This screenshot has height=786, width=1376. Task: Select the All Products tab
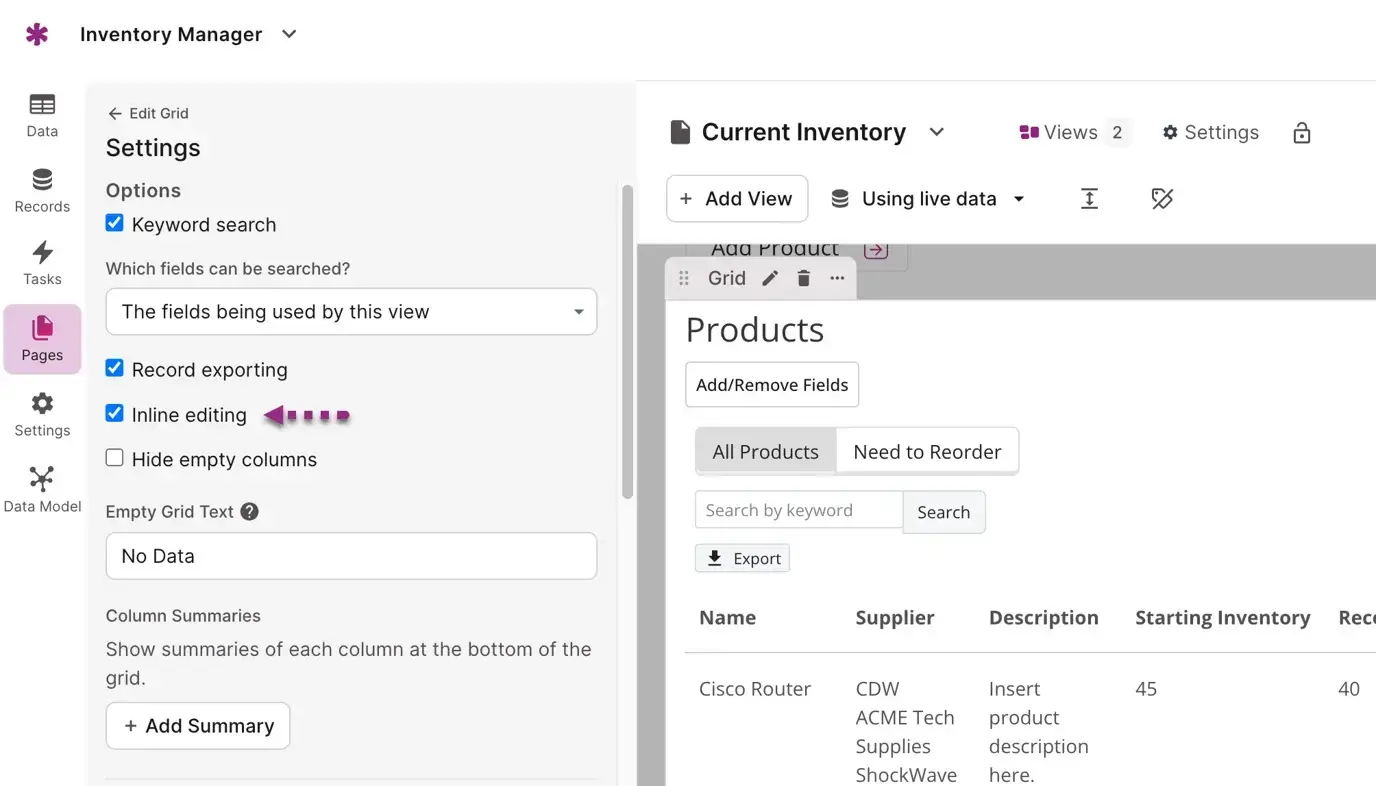pos(765,452)
